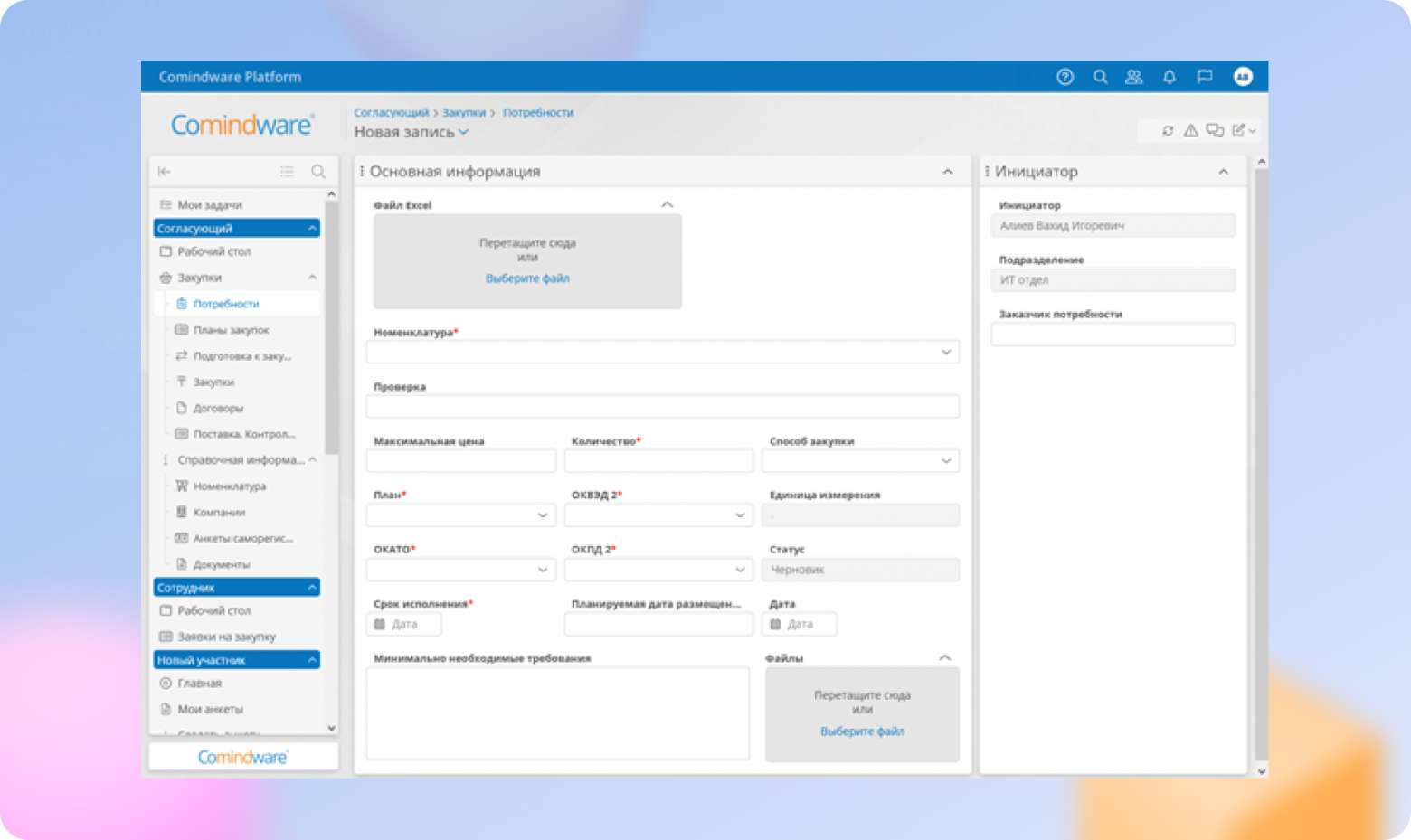Click Выберите файл link under Файл Excel
The height and width of the screenshot is (840, 1411).
tap(527, 278)
